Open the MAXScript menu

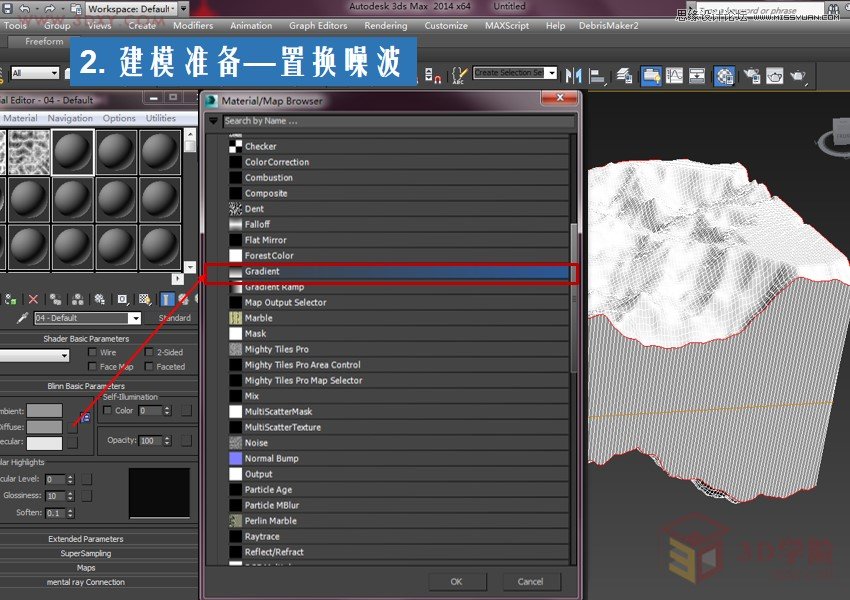pos(507,25)
